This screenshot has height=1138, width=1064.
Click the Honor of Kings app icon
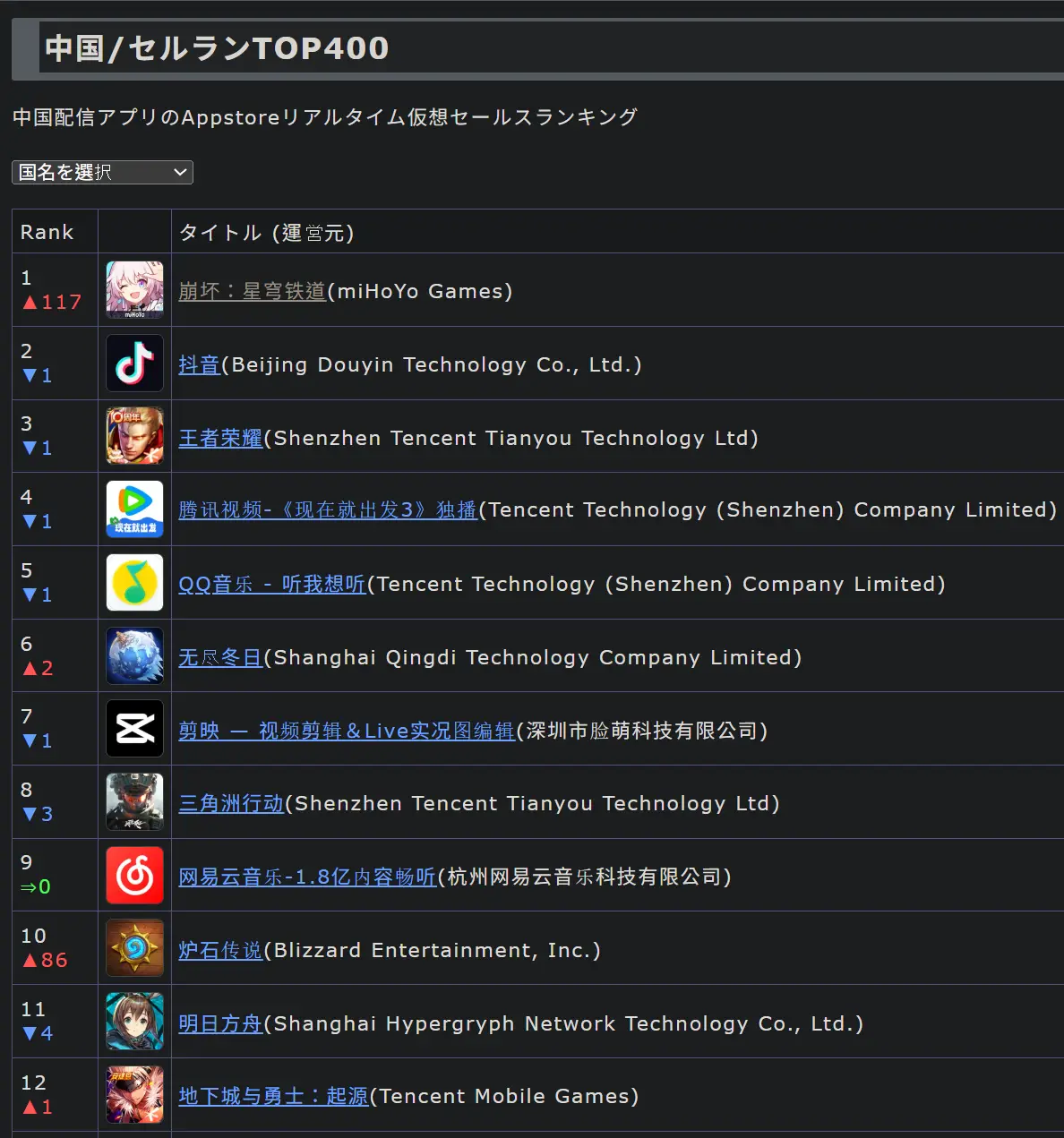134,436
